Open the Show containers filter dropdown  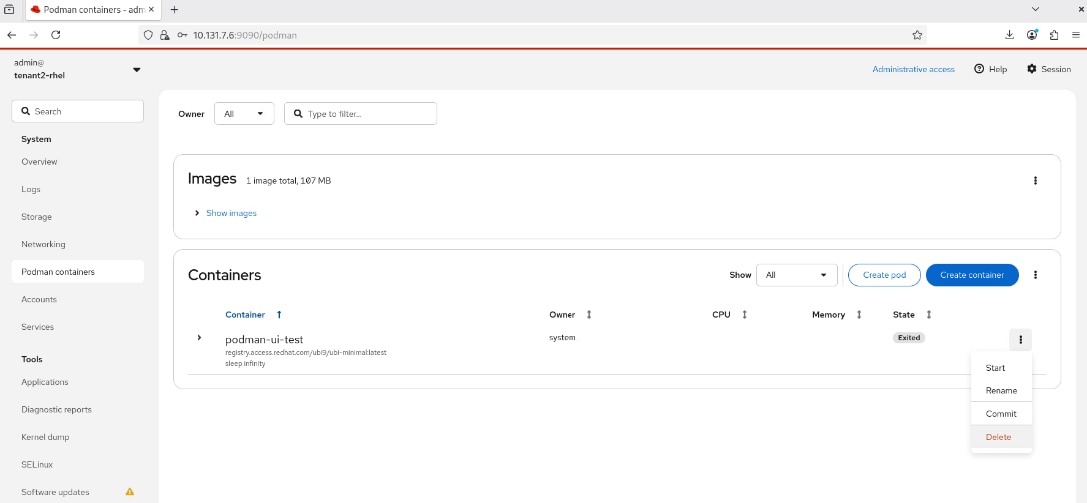coord(797,275)
